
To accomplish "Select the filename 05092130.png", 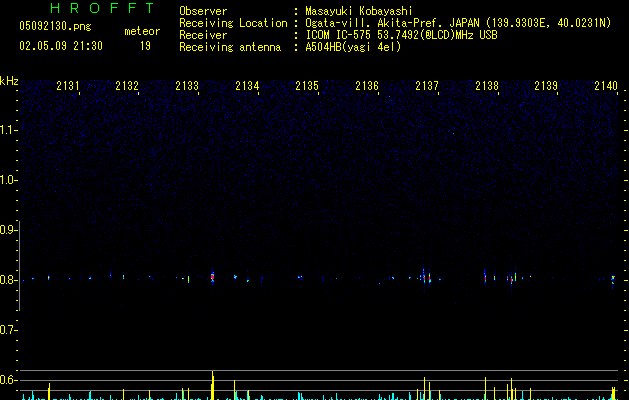I will [55, 27].
